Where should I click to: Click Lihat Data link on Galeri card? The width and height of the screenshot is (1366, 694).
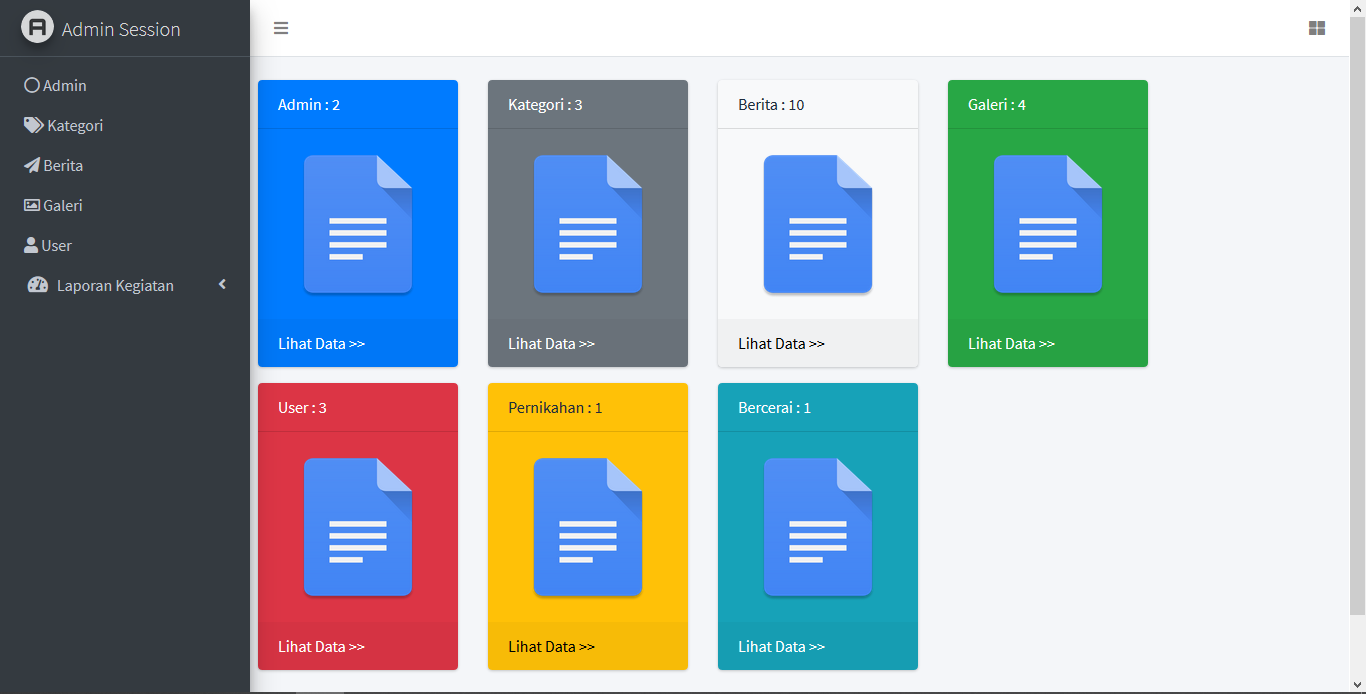1011,343
